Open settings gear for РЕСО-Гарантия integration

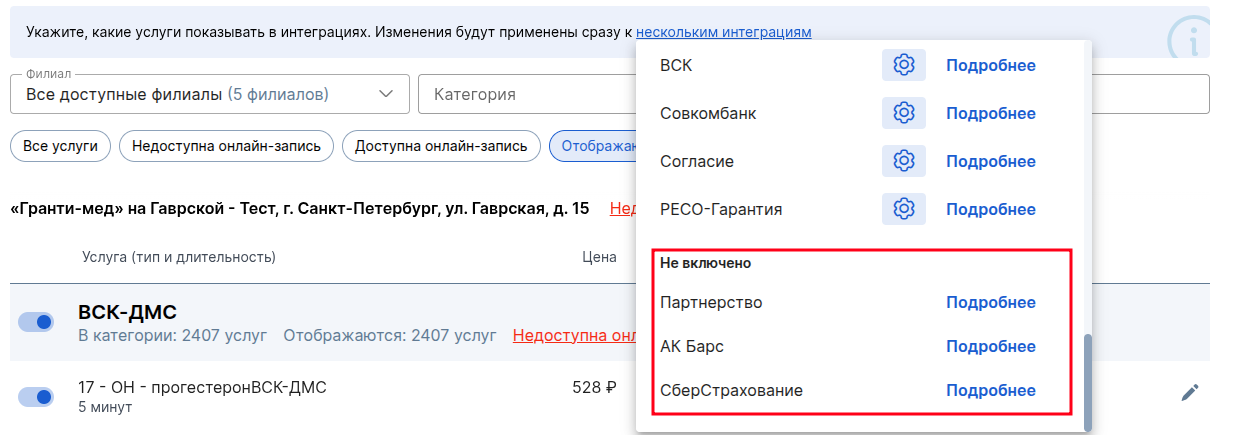904,209
